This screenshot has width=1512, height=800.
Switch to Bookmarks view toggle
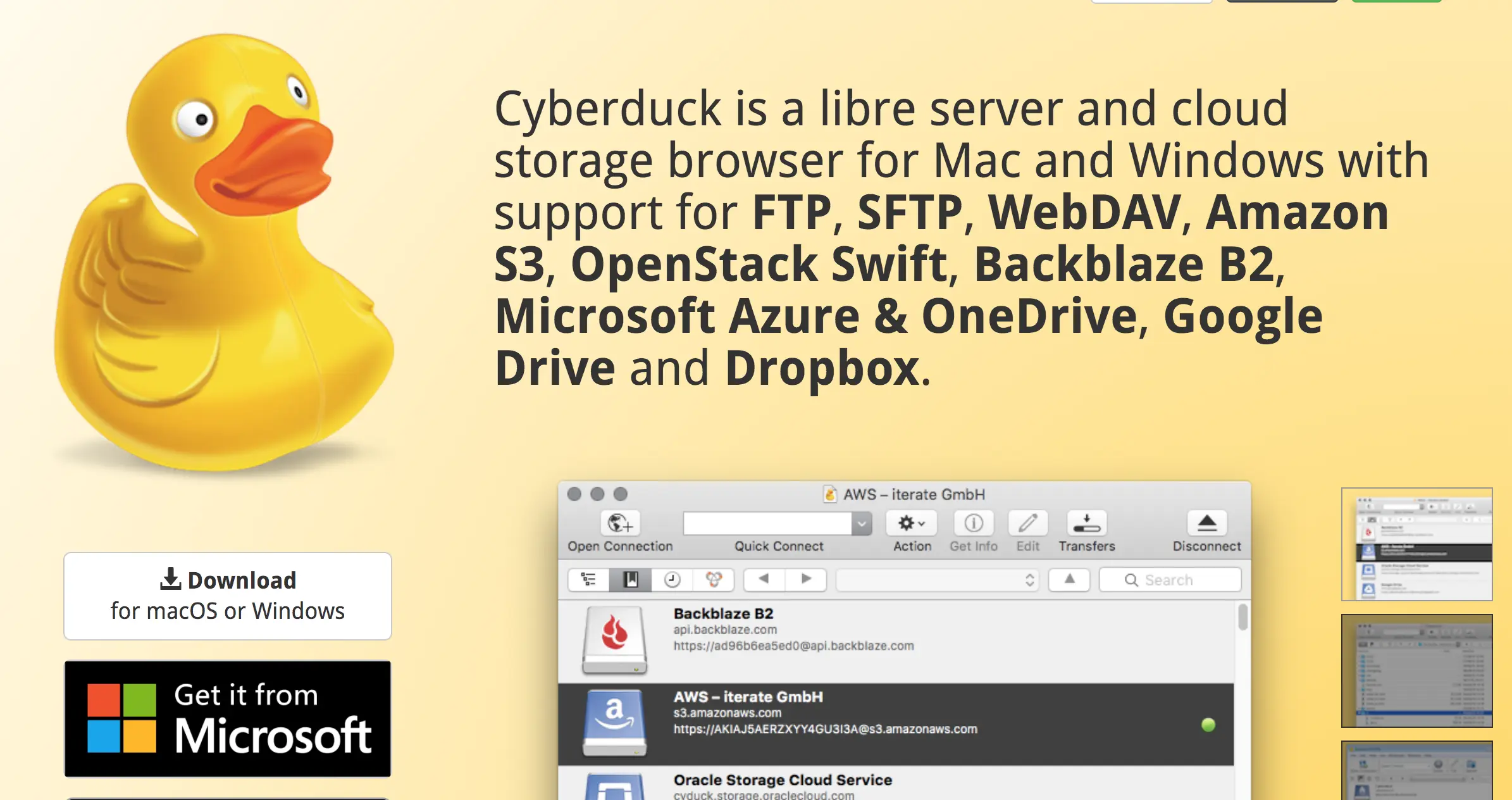click(x=630, y=579)
